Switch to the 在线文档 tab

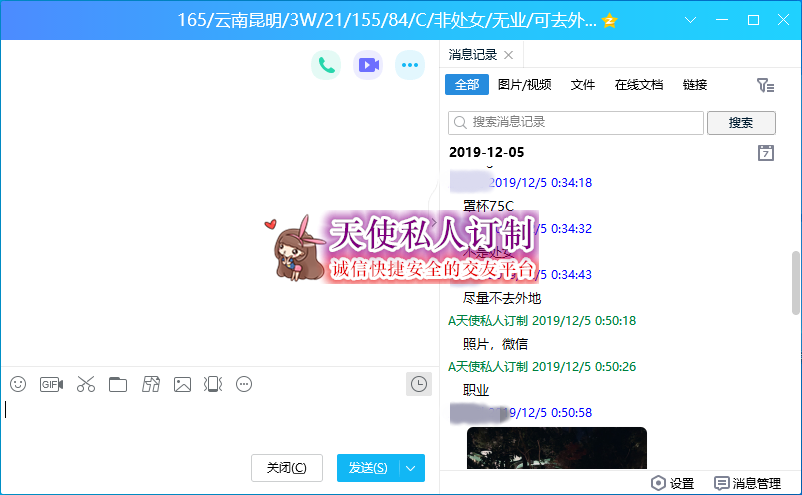(639, 85)
